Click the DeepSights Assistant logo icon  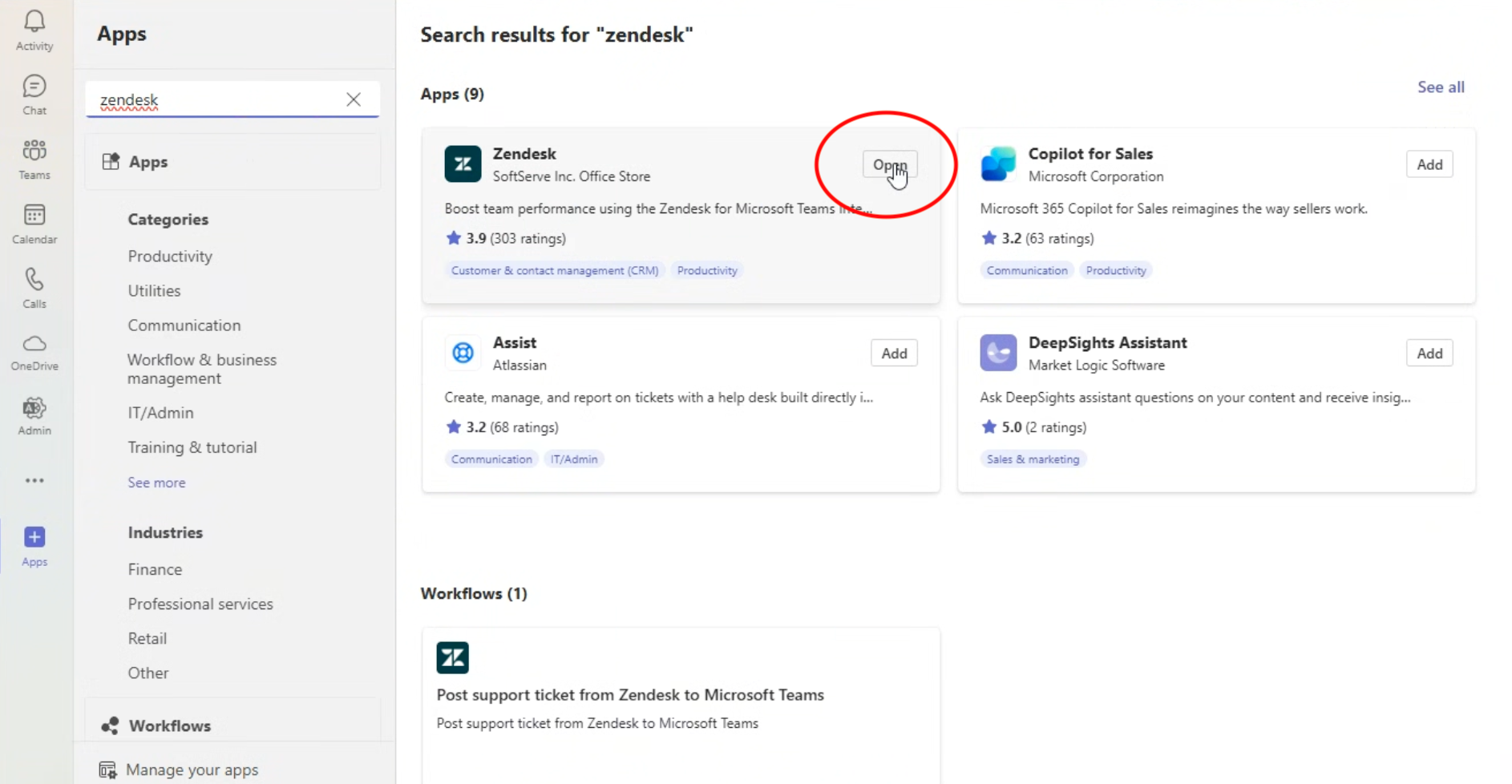[998, 353]
